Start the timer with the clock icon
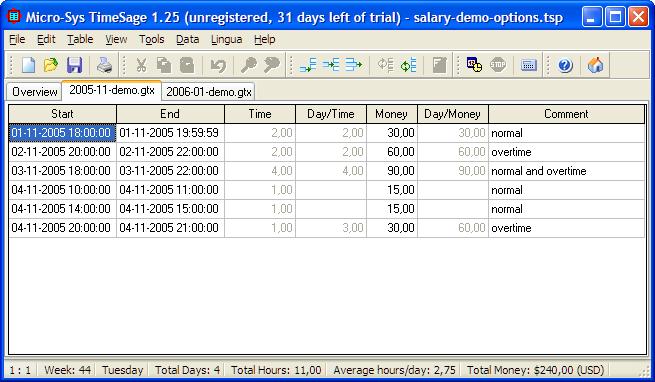The height and width of the screenshot is (382, 655). point(475,65)
